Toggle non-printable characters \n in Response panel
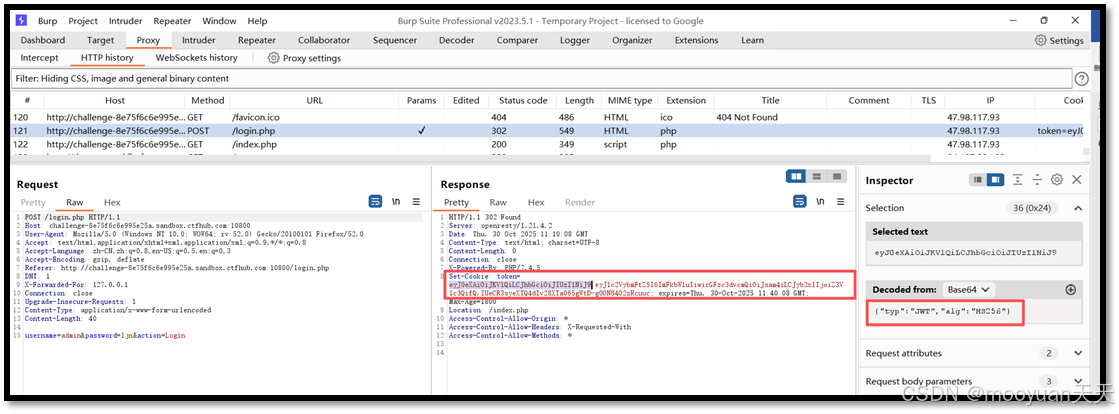The height and width of the screenshot is (414, 1119). click(820, 202)
